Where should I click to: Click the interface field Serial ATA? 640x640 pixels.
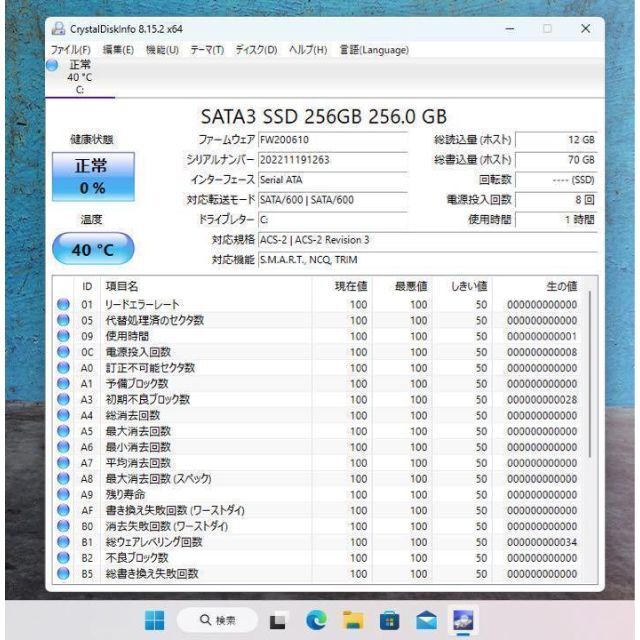[333, 180]
